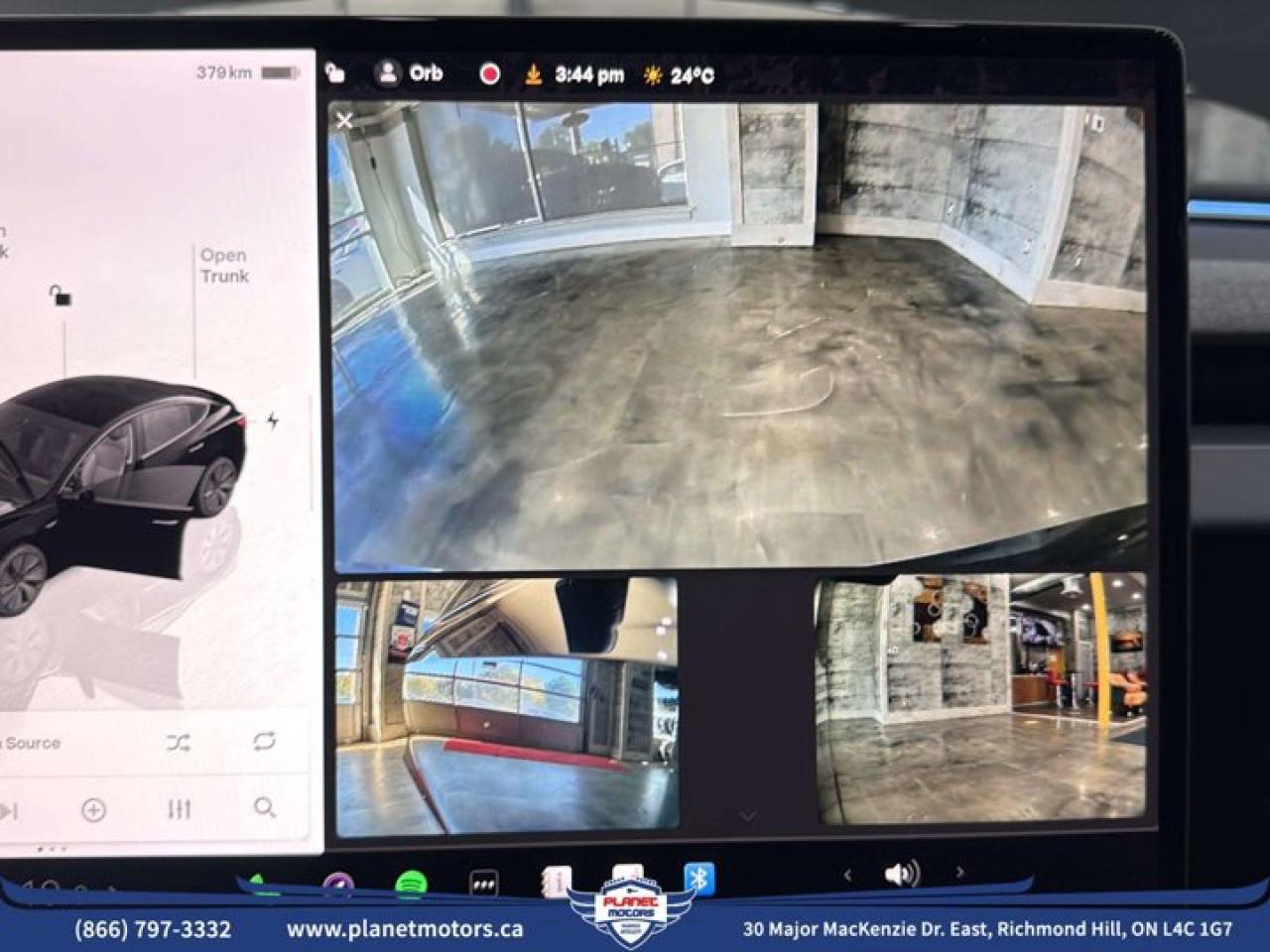Open the Orb driver profile menu
This screenshot has height=952, width=1270.
point(409,73)
